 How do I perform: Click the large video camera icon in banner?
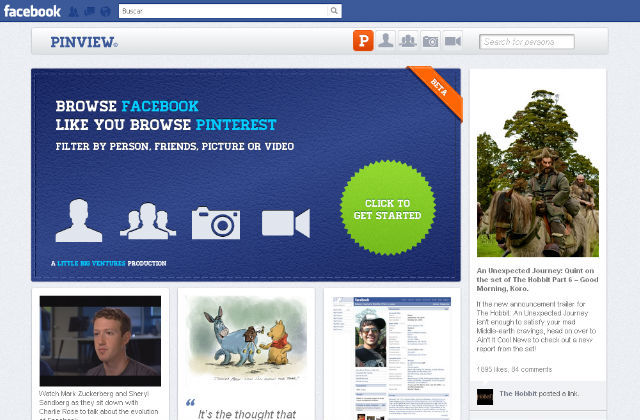(286, 223)
